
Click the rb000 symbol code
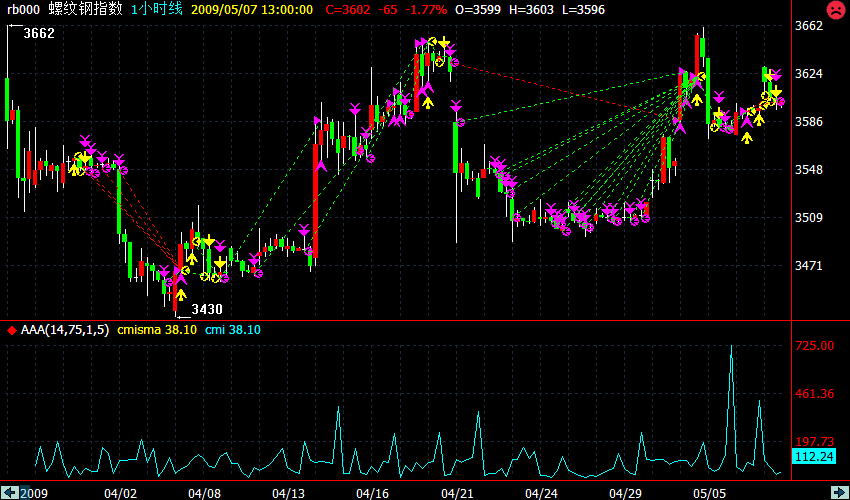pyautogui.click(x=23, y=9)
